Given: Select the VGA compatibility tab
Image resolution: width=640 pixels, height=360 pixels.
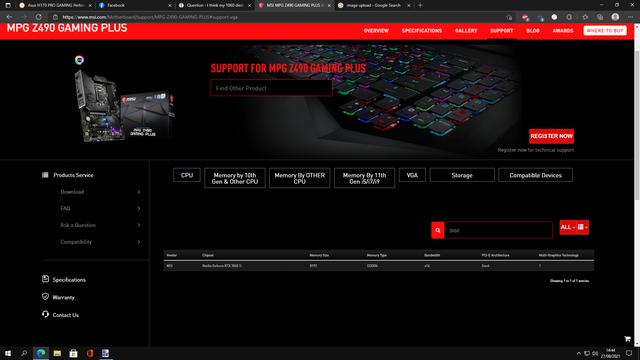Looking at the screenshot, I should 412,175.
